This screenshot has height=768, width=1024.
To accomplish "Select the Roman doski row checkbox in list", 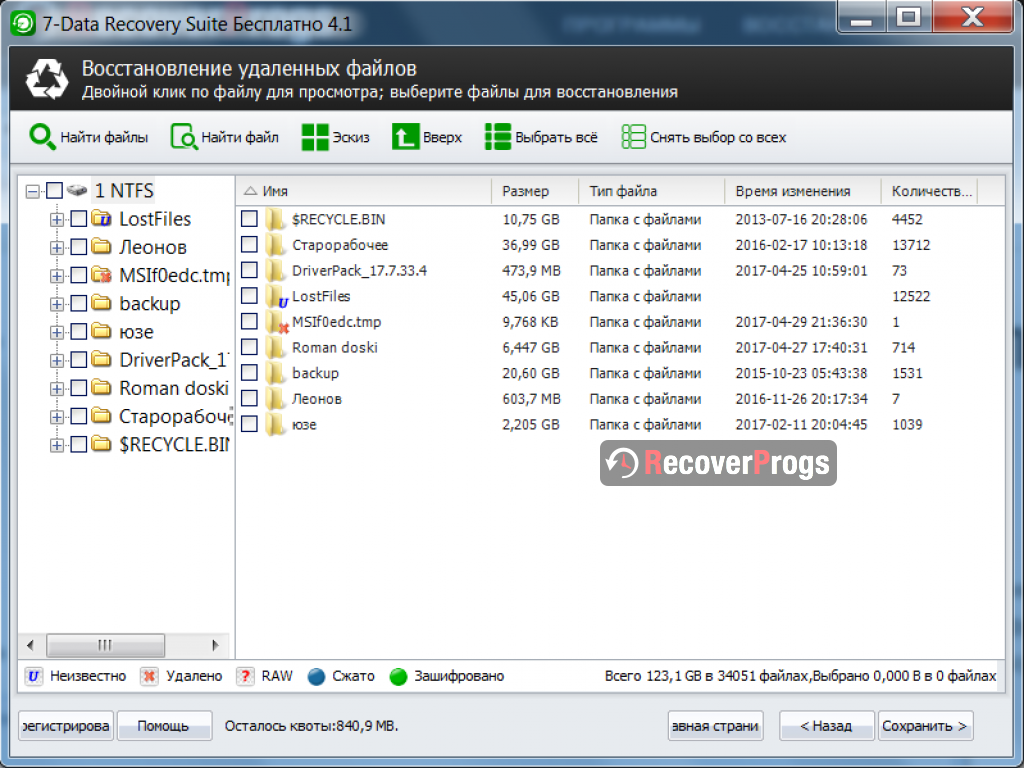I will pos(249,347).
